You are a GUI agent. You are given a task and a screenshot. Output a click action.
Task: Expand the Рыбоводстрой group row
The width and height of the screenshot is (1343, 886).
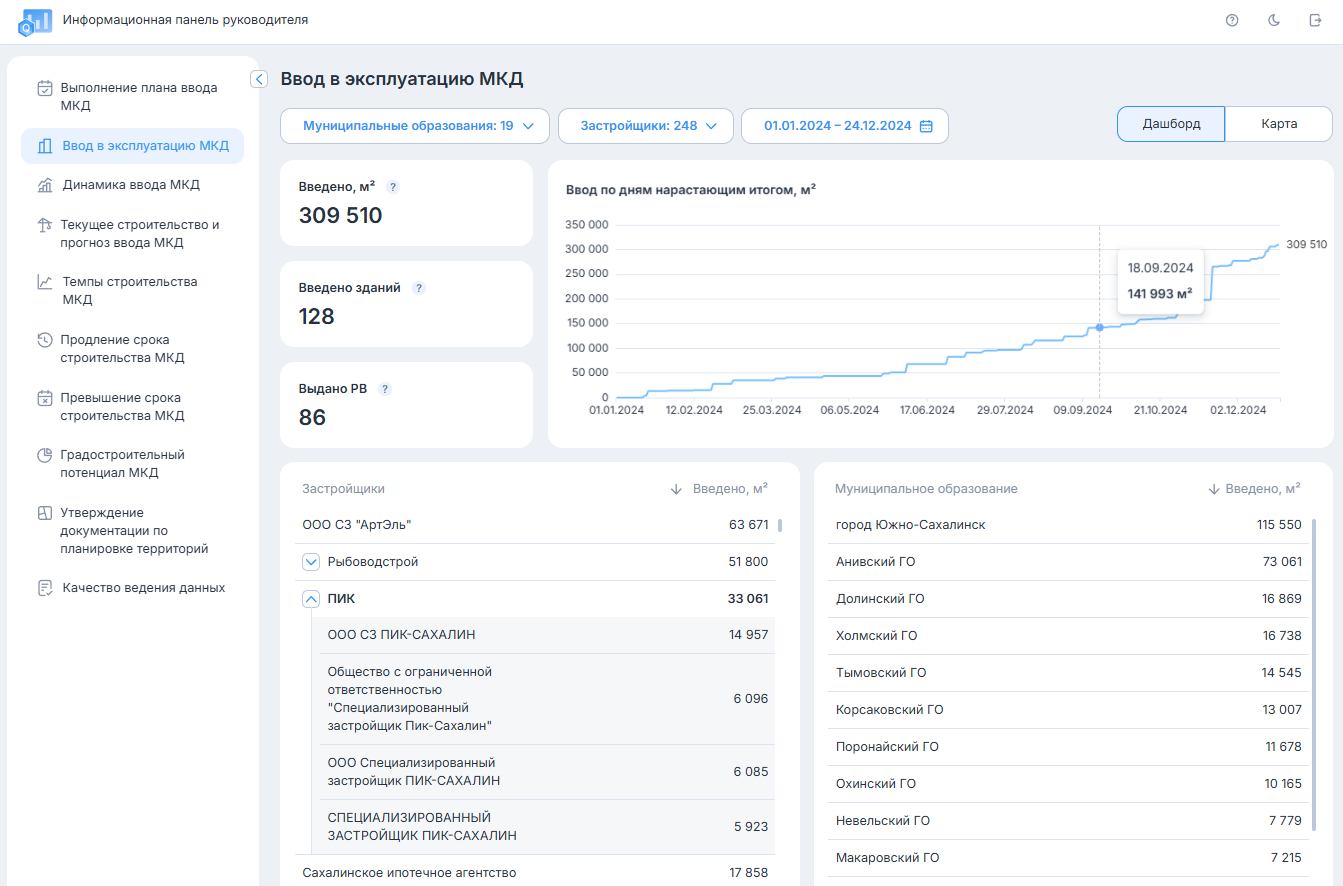[x=310, y=562]
